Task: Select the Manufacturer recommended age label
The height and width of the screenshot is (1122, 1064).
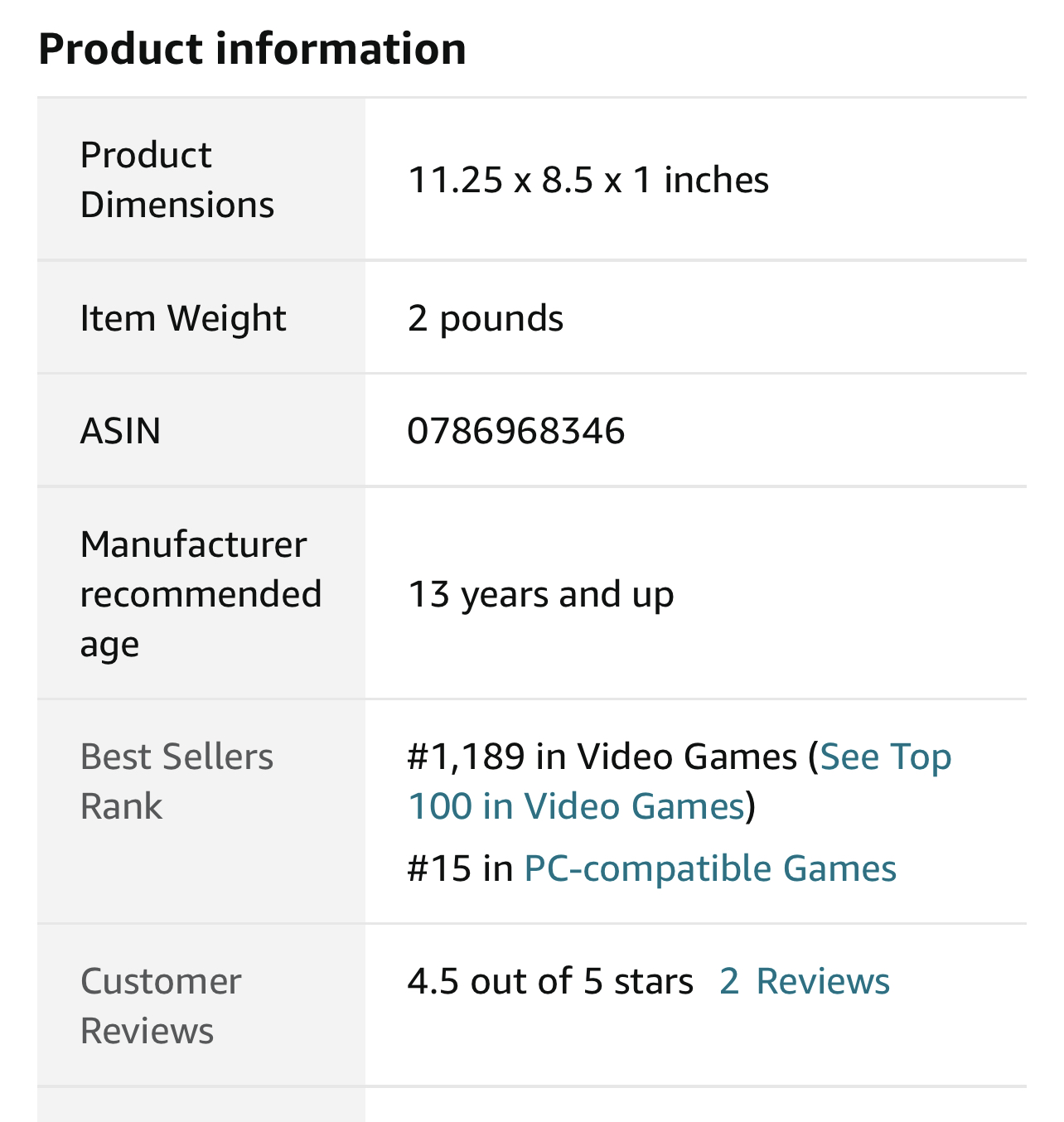Action: tap(201, 594)
